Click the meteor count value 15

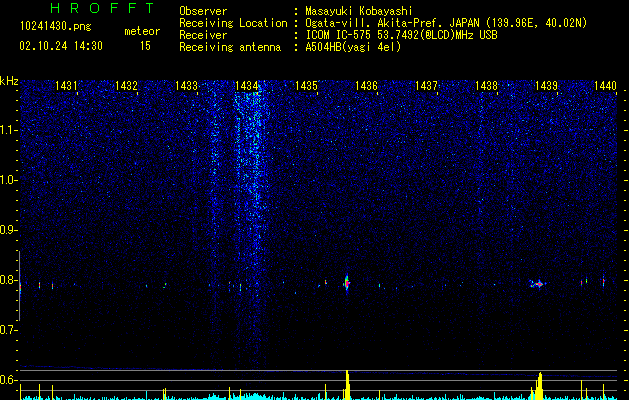[x=145, y=46]
